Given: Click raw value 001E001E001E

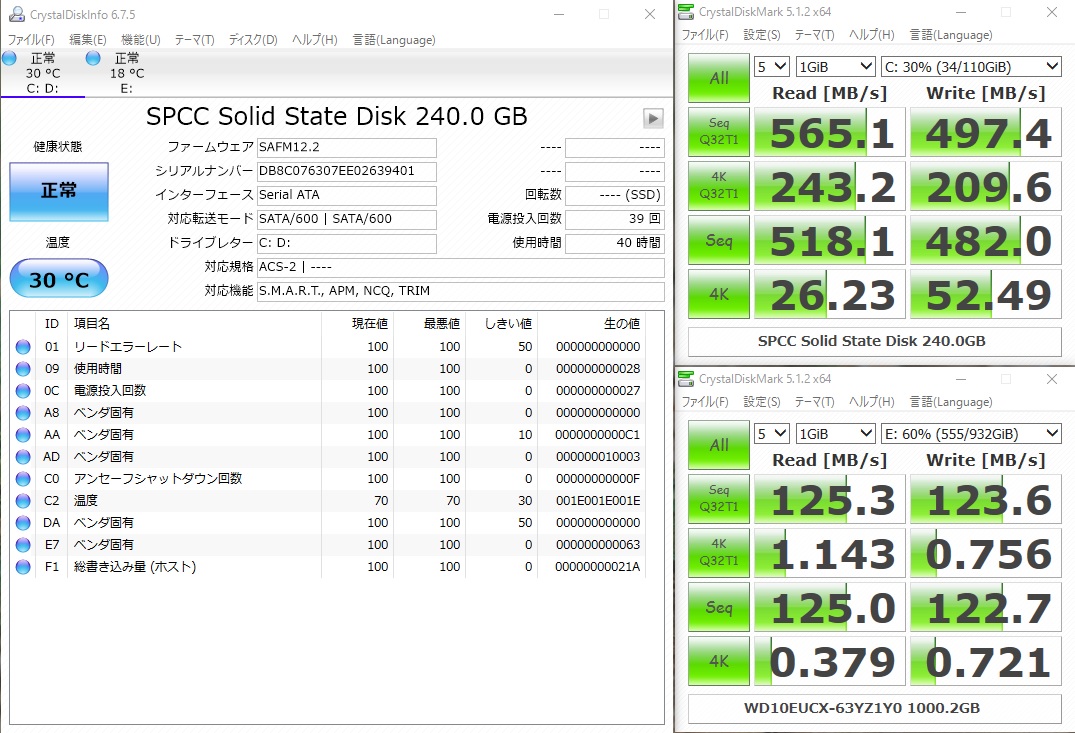Looking at the screenshot, I should 598,501.
